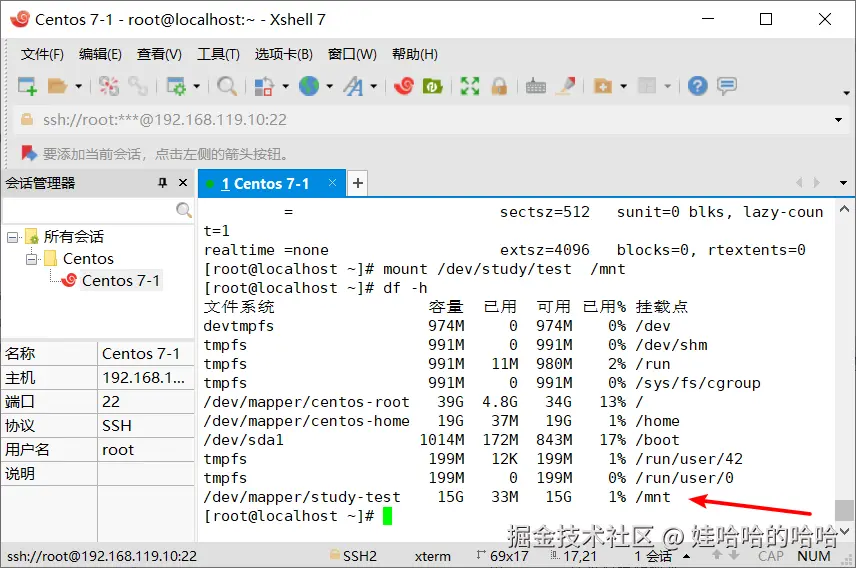Open the 编辑(E) menu
The width and height of the screenshot is (856, 568).
tap(100, 54)
